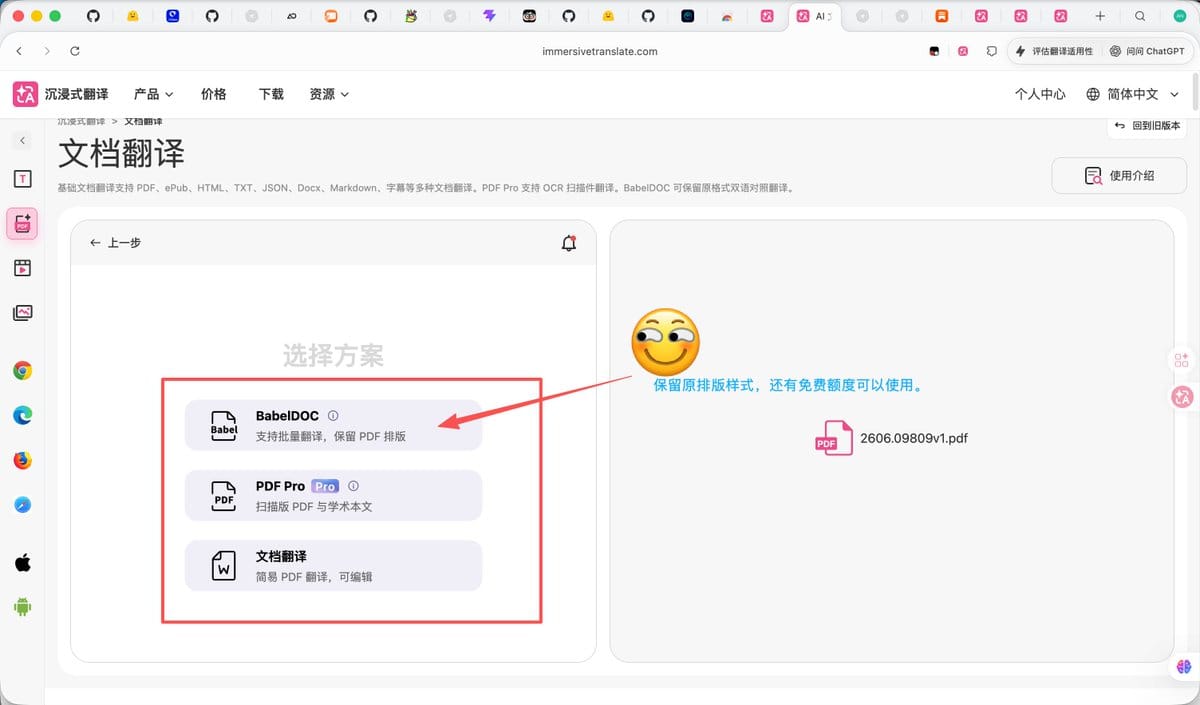Expand the 产品 dropdown menu
This screenshot has width=1200, height=705.
click(154, 94)
